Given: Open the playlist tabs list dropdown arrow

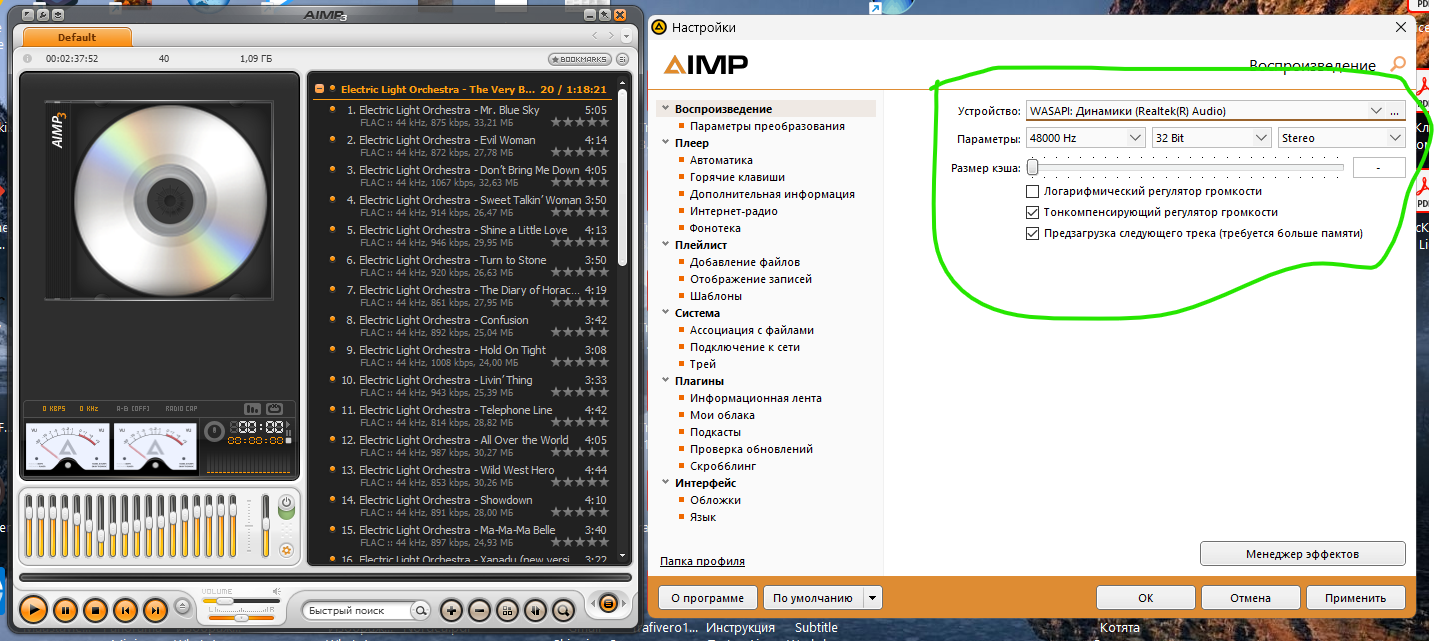Looking at the screenshot, I should pyautogui.click(x=625, y=37).
